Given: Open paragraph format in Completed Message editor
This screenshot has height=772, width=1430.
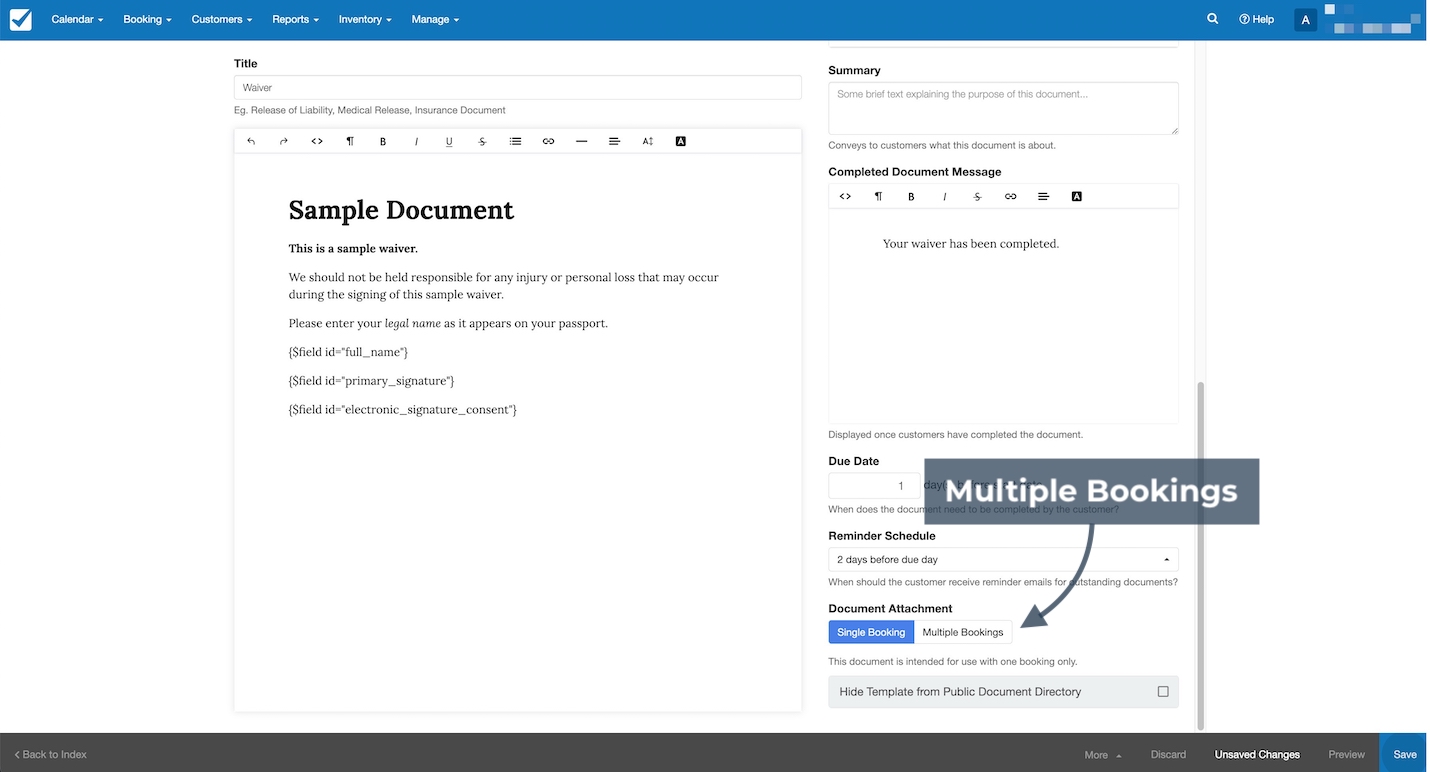Looking at the screenshot, I should click(878, 196).
